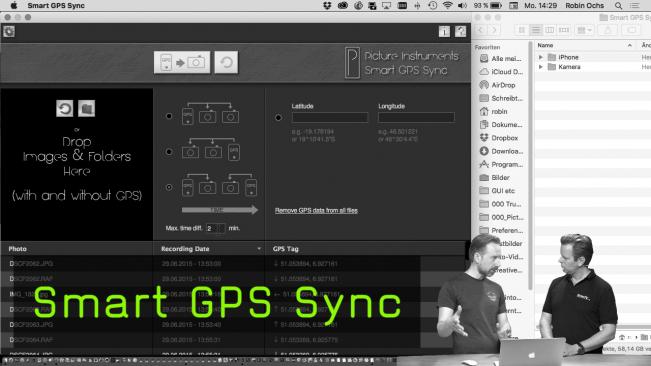Select the manual Latitude/Longitude radio button
Viewport: 651px width, 366px height.
[x=279, y=117]
